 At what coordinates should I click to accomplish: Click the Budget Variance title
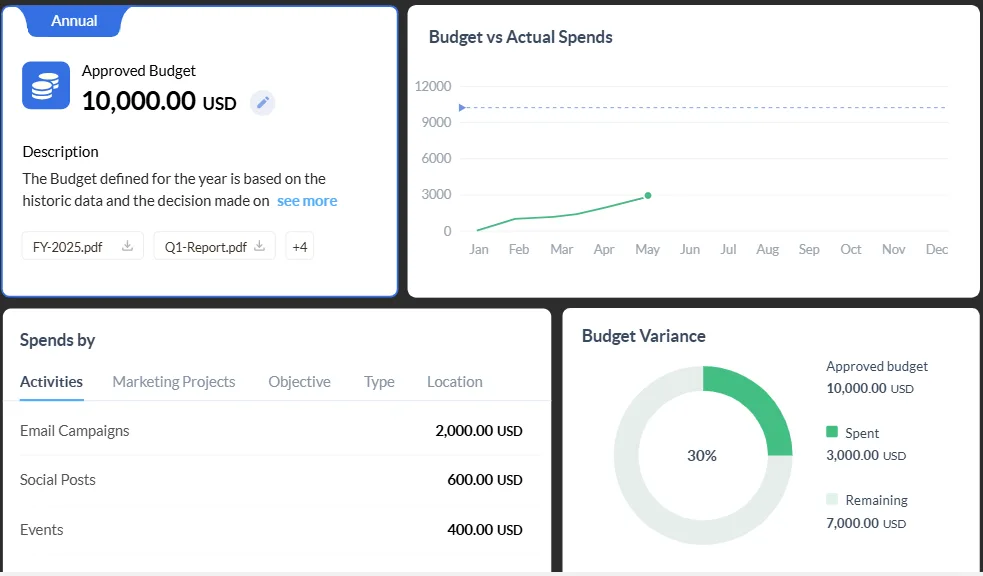(644, 336)
